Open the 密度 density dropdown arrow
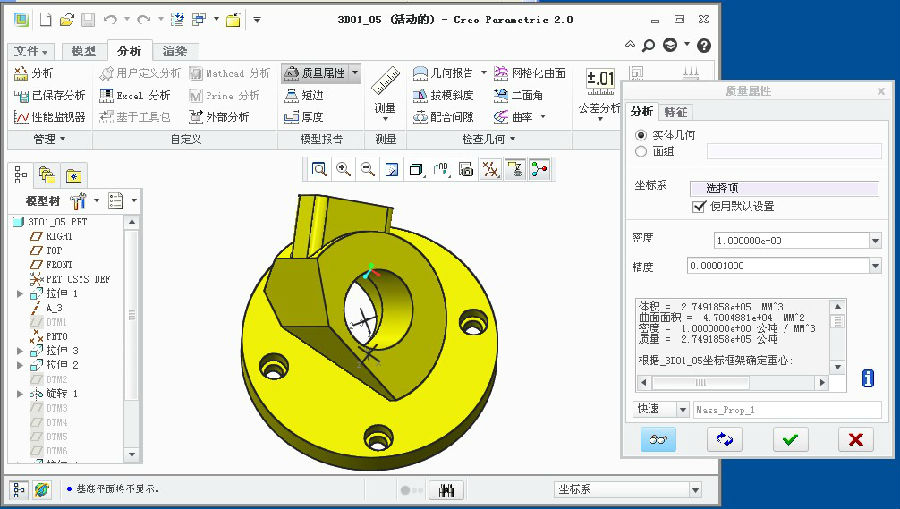The height and width of the screenshot is (509, 900). [x=875, y=241]
